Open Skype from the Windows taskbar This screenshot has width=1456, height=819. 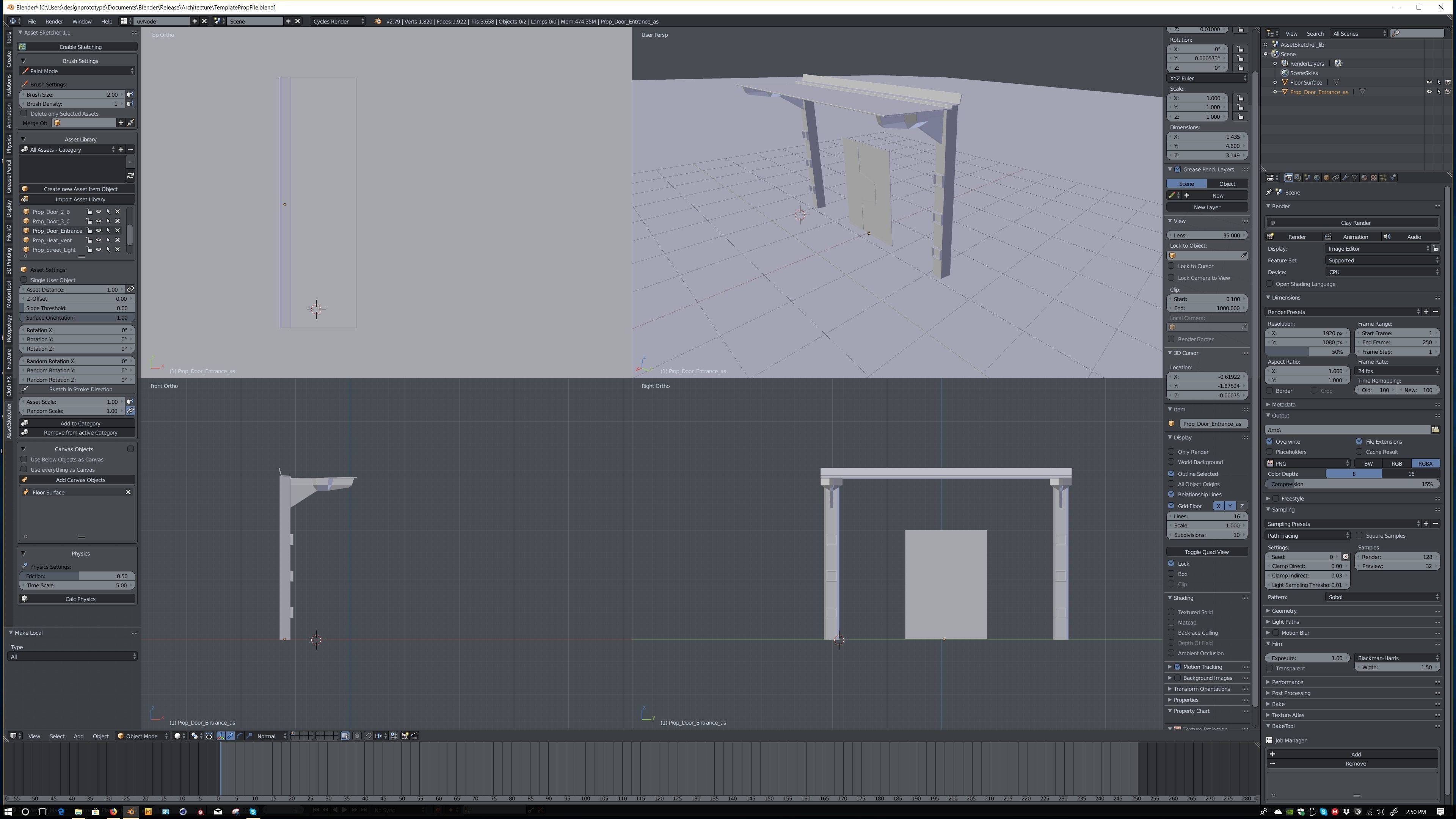pos(253,812)
